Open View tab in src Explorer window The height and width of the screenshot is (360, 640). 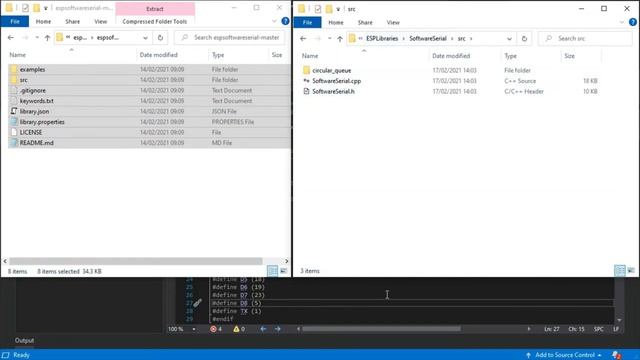click(393, 22)
